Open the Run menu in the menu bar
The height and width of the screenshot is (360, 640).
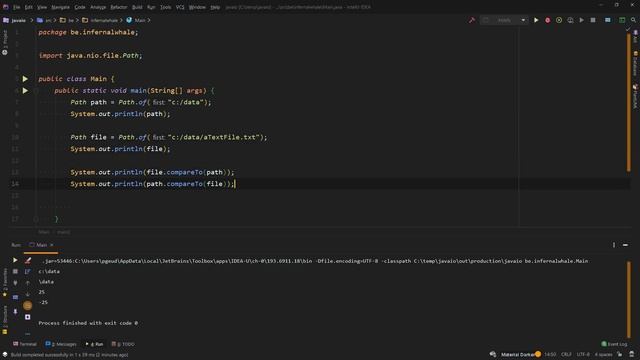[151, 7]
